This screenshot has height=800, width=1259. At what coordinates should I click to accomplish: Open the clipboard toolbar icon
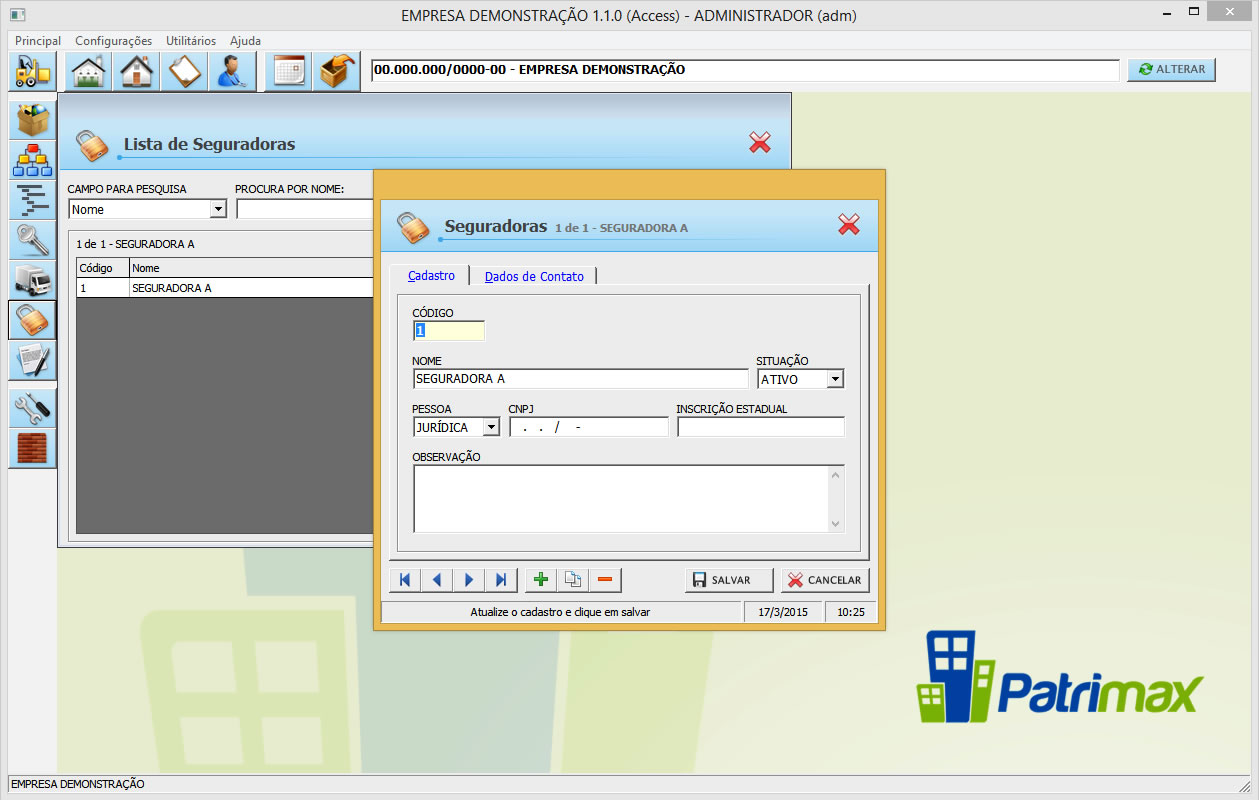184,72
